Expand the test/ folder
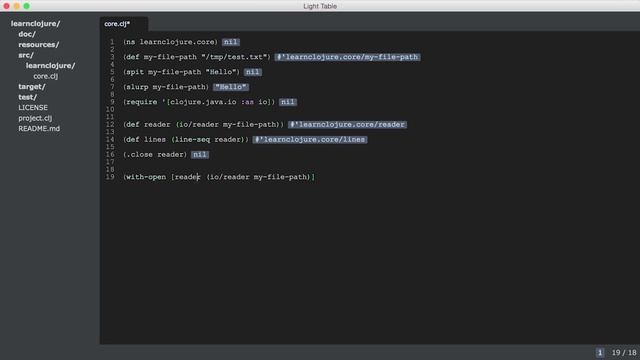 pos(28,97)
